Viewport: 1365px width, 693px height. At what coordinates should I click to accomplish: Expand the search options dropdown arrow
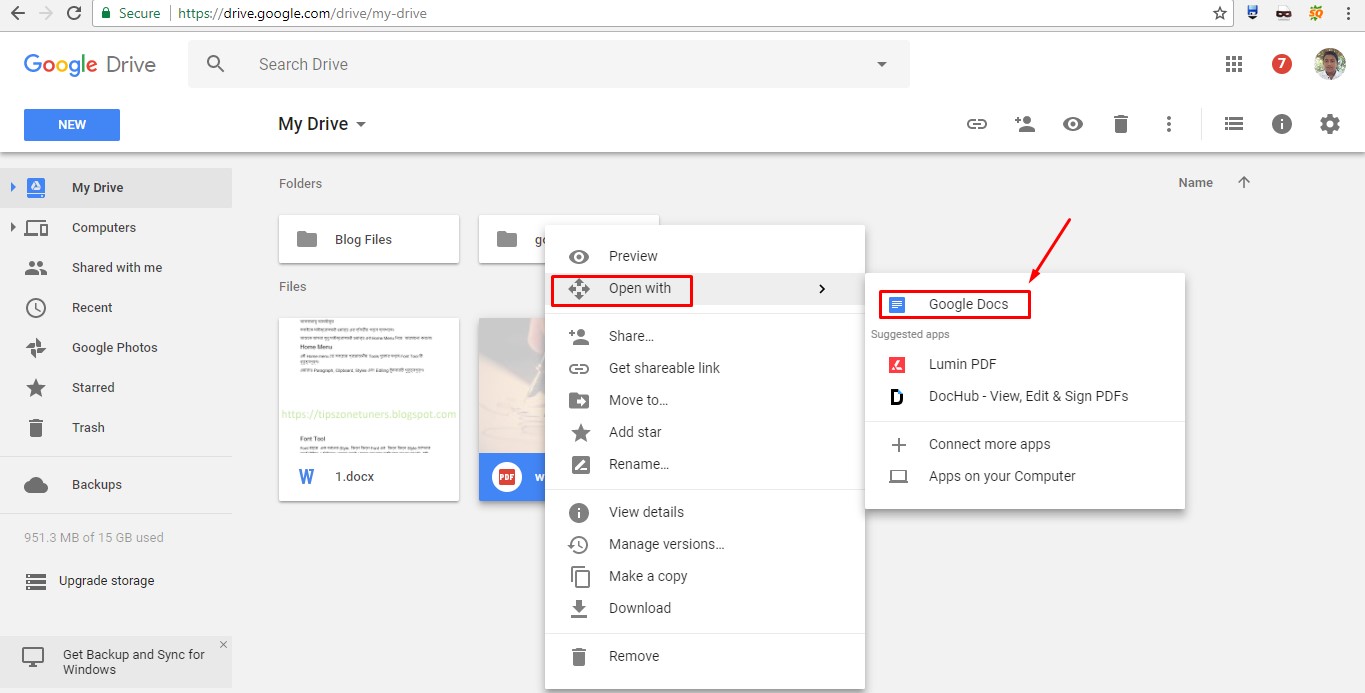point(882,64)
